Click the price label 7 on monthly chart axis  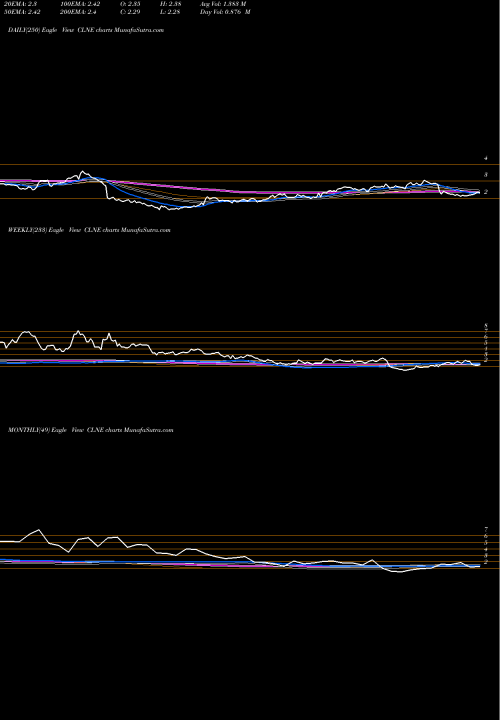485,529
